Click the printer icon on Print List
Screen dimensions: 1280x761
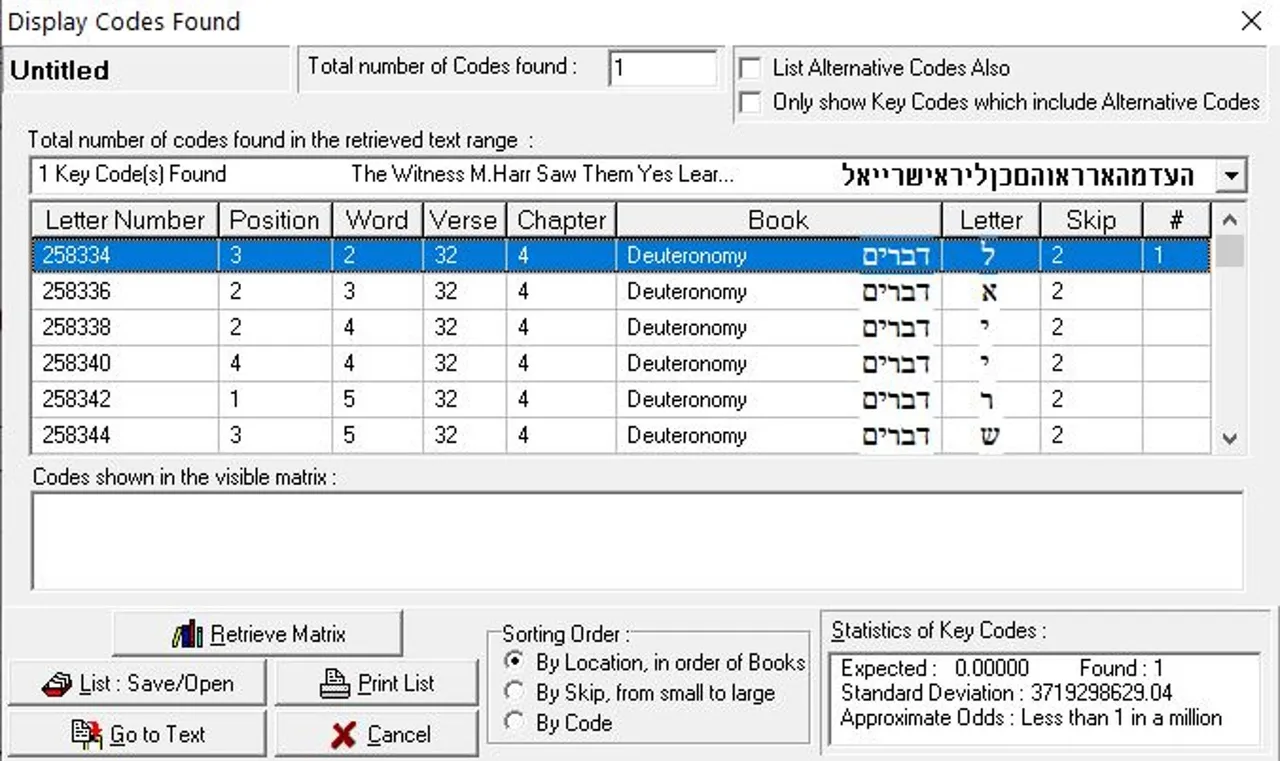pyautogui.click(x=335, y=684)
